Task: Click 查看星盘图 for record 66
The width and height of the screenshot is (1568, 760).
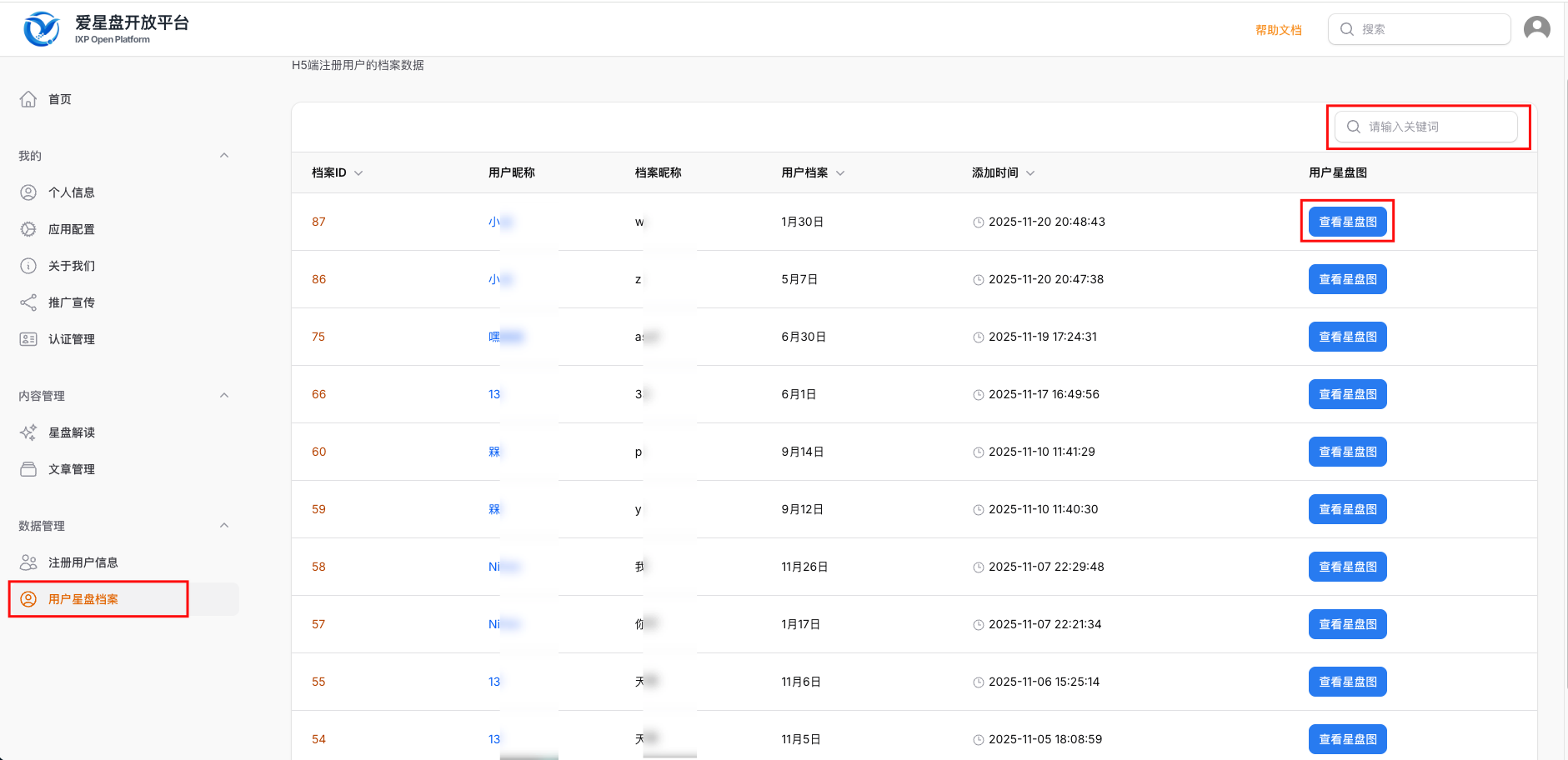Action: tap(1347, 394)
